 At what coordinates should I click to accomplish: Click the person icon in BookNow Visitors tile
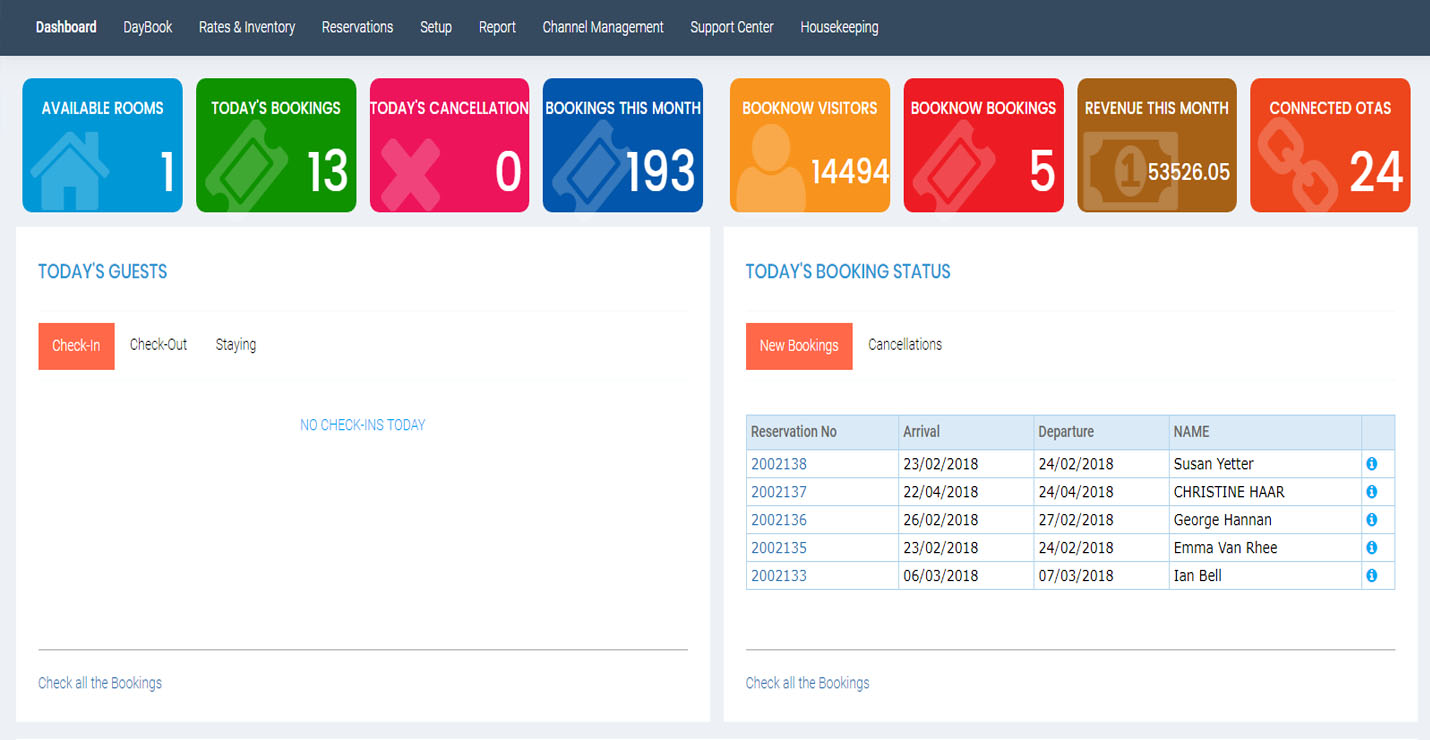tap(770, 172)
